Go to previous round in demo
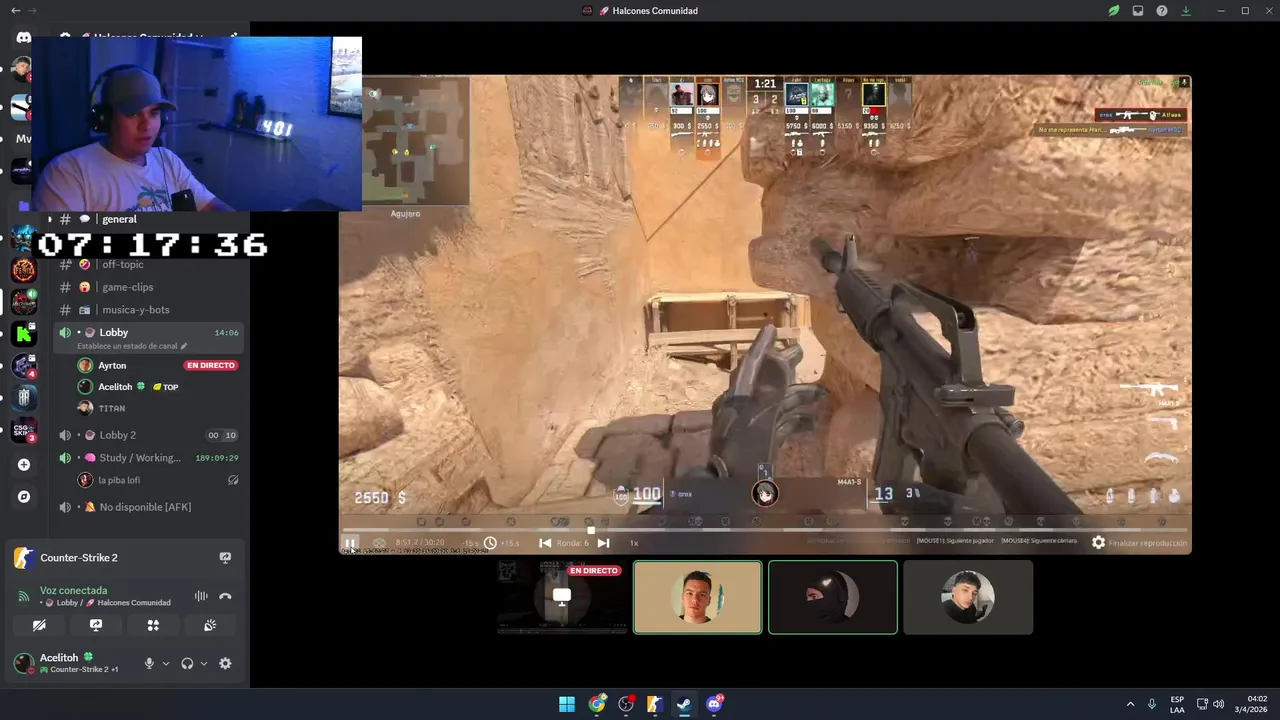The height and width of the screenshot is (720, 1280). point(545,543)
